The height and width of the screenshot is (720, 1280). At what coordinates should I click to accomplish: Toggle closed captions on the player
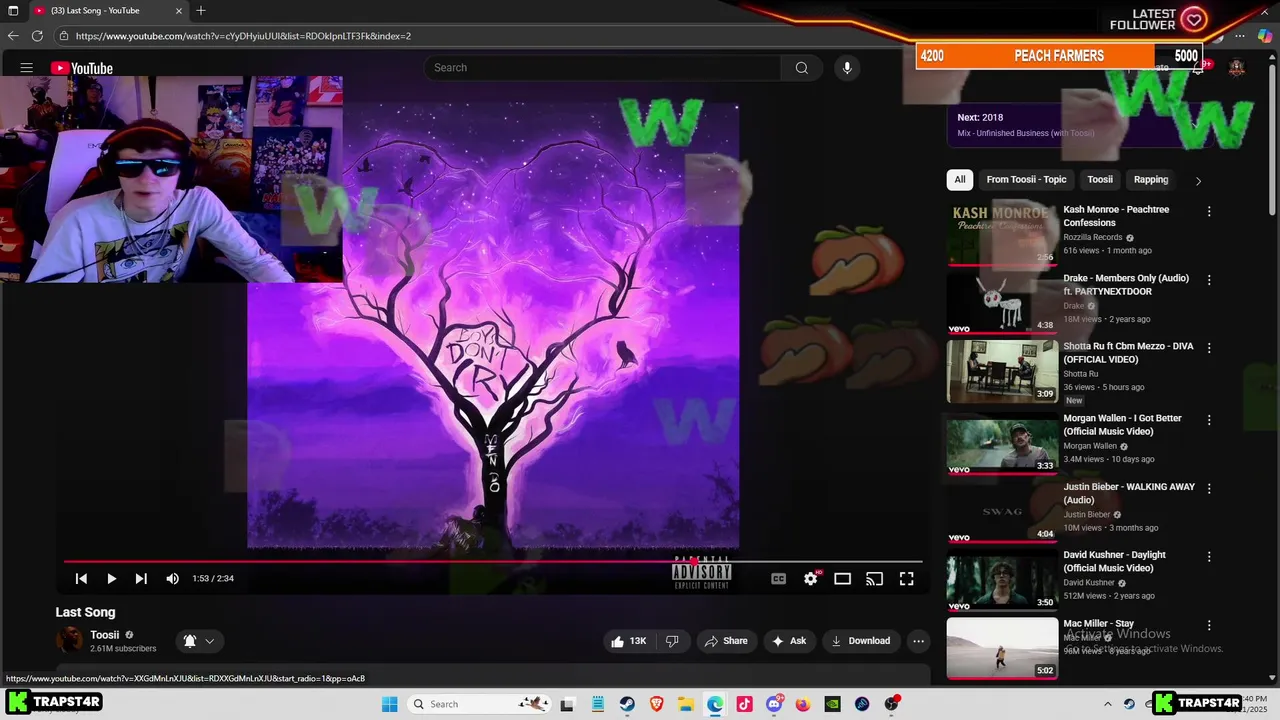[779, 579]
